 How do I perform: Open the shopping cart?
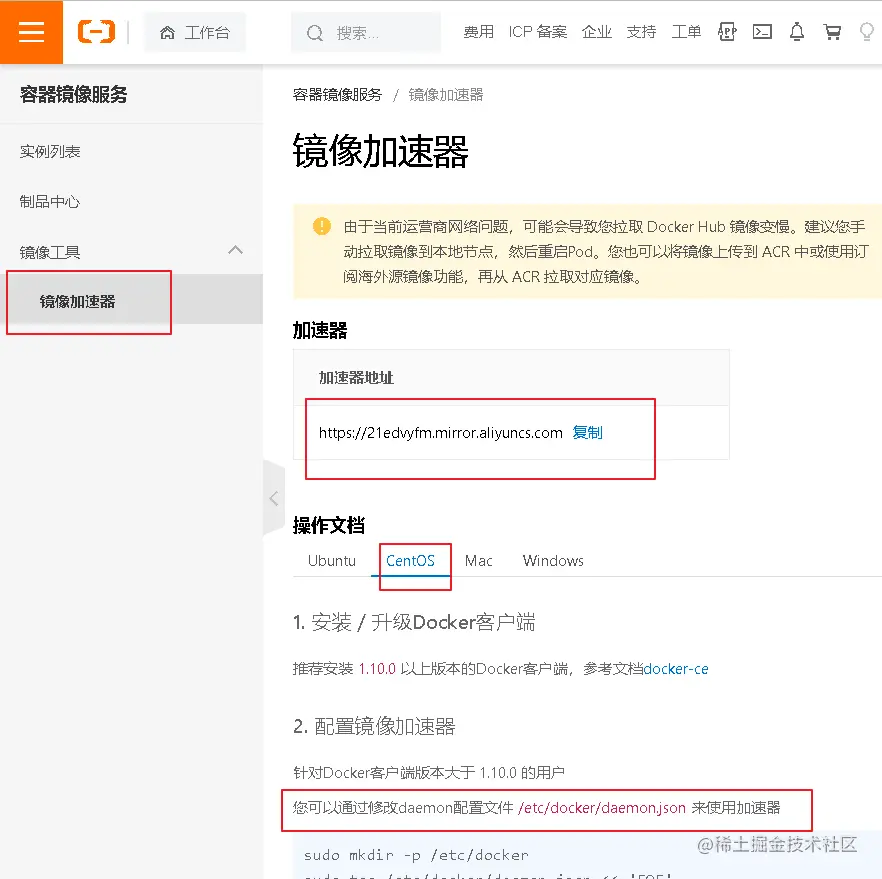[832, 32]
